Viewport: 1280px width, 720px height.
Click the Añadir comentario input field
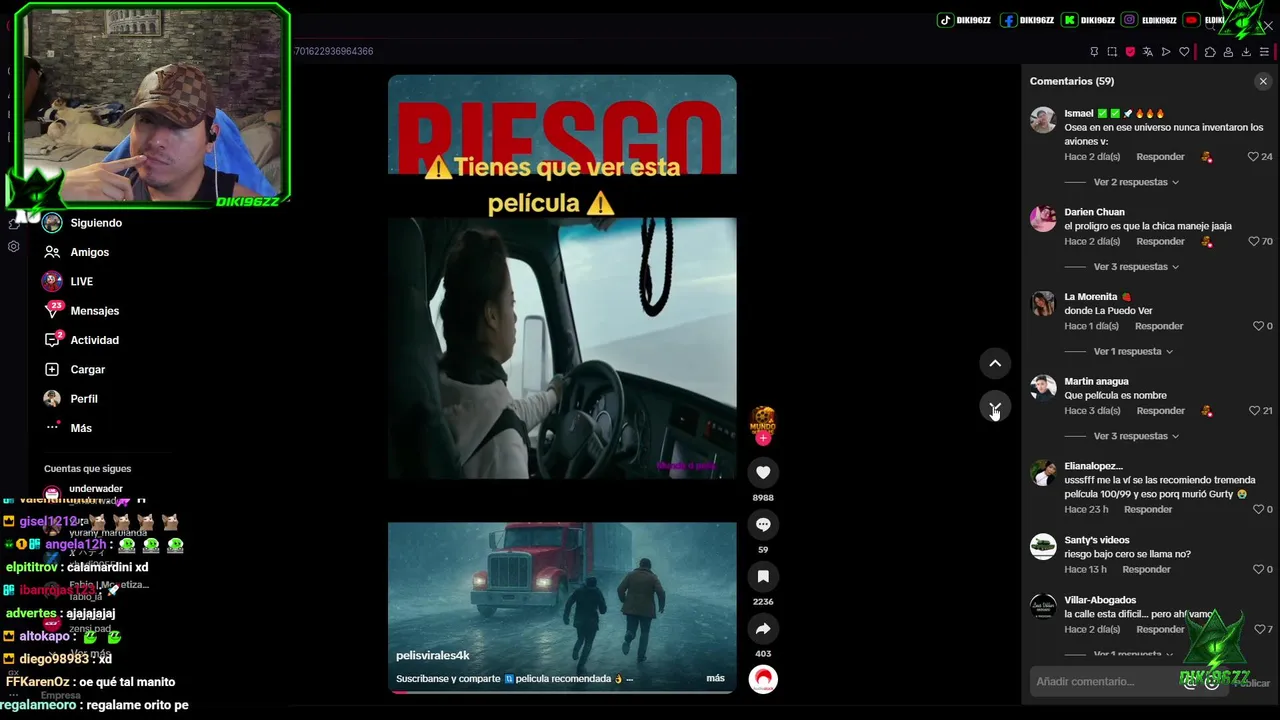[1103, 682]
